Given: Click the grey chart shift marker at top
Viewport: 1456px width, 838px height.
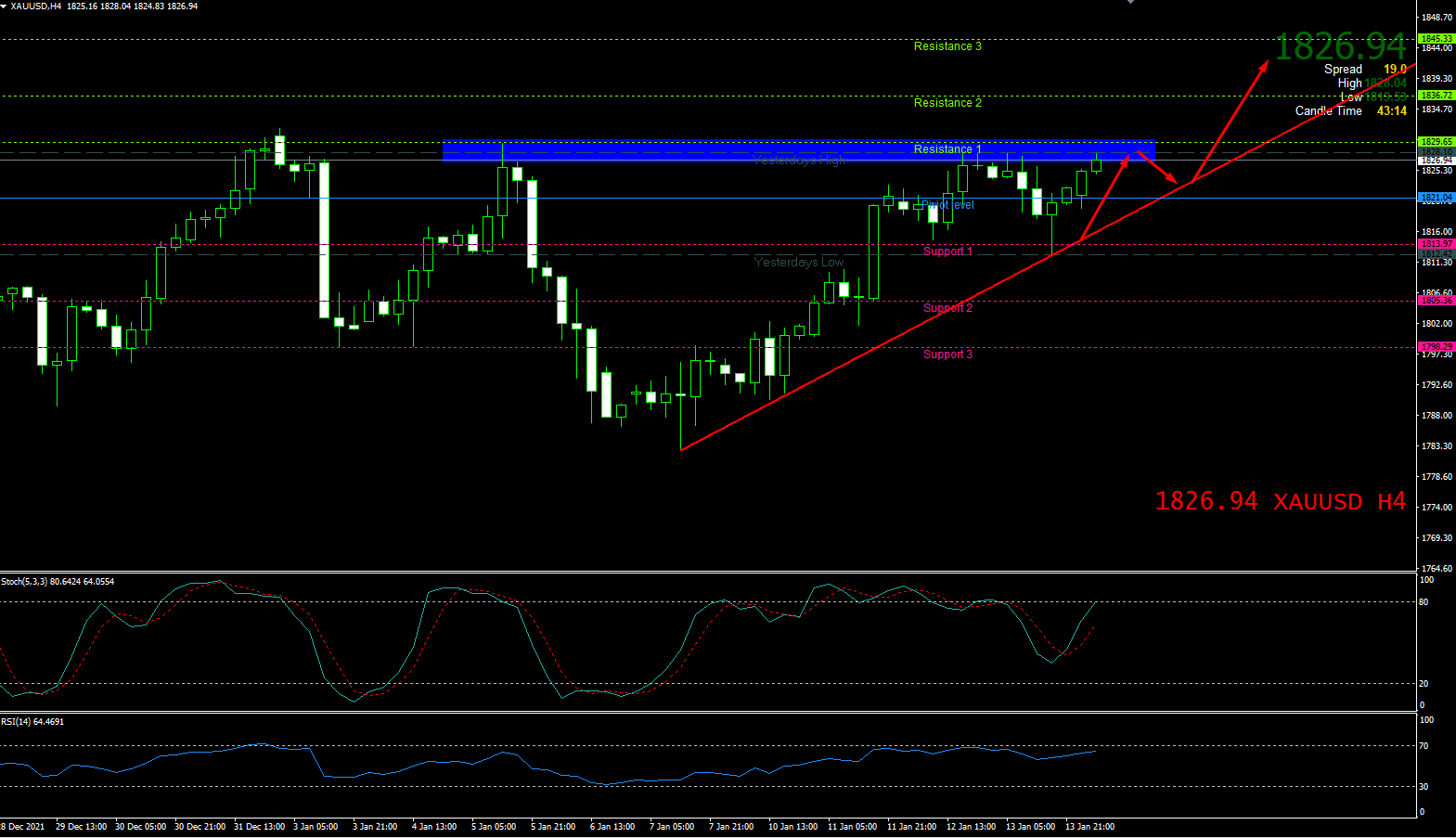Looking at the screenshot, I should [x=1130, y=3].
